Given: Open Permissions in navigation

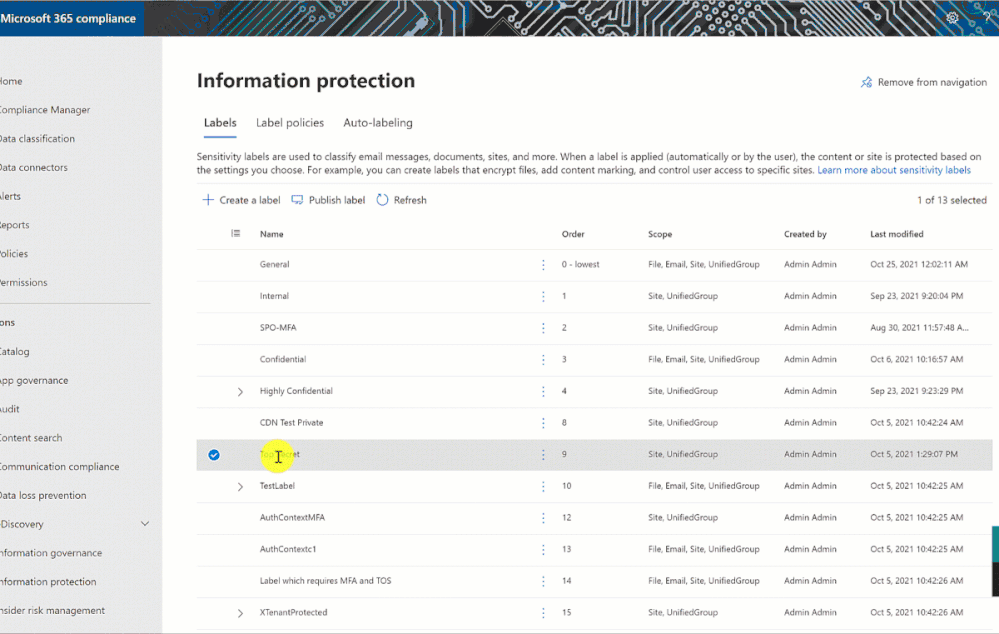Looking at the screenshot, I should pos(24,282).
